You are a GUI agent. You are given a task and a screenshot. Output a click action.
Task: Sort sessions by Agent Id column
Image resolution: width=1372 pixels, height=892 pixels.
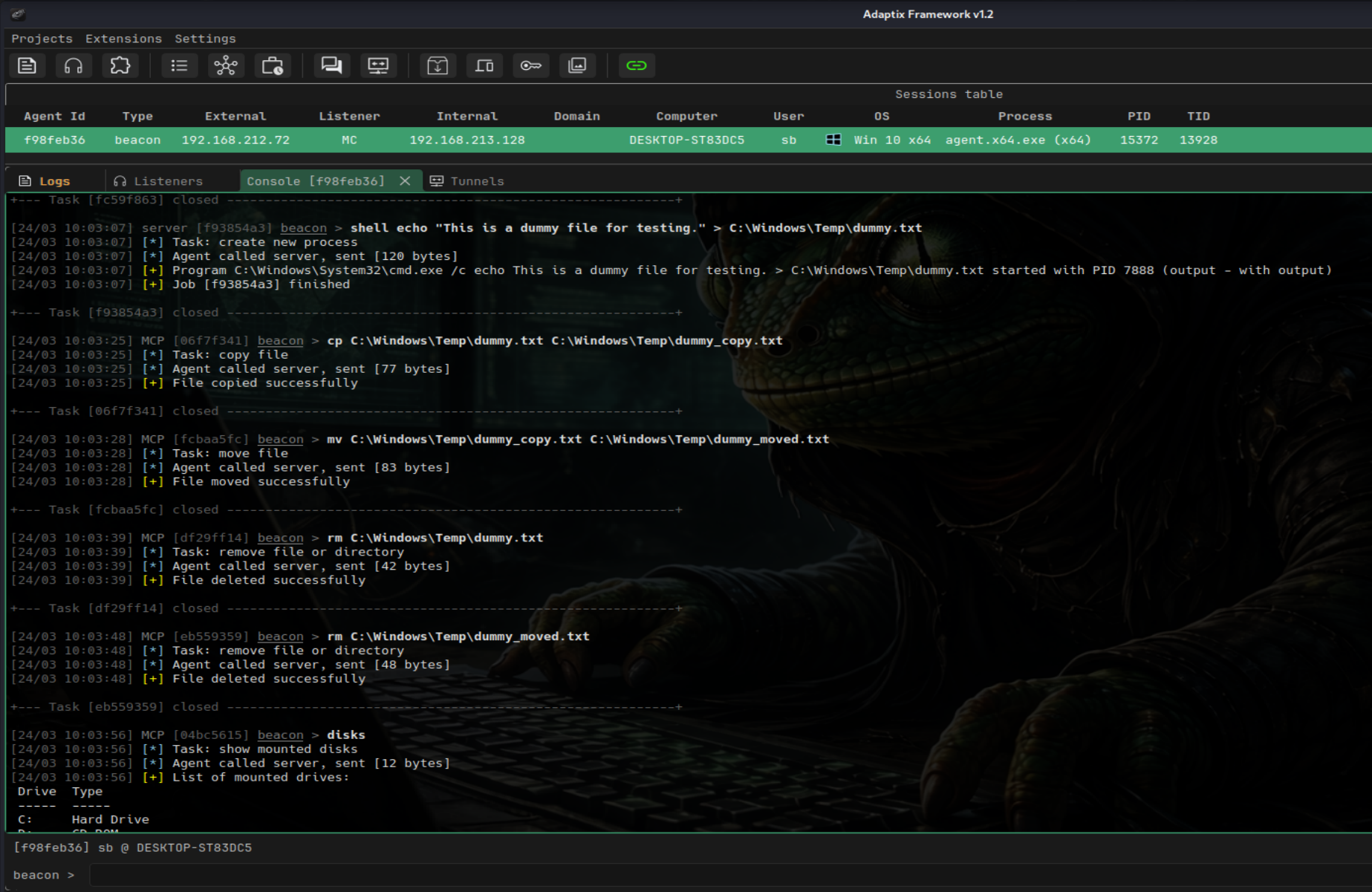[x=54, y=117]
